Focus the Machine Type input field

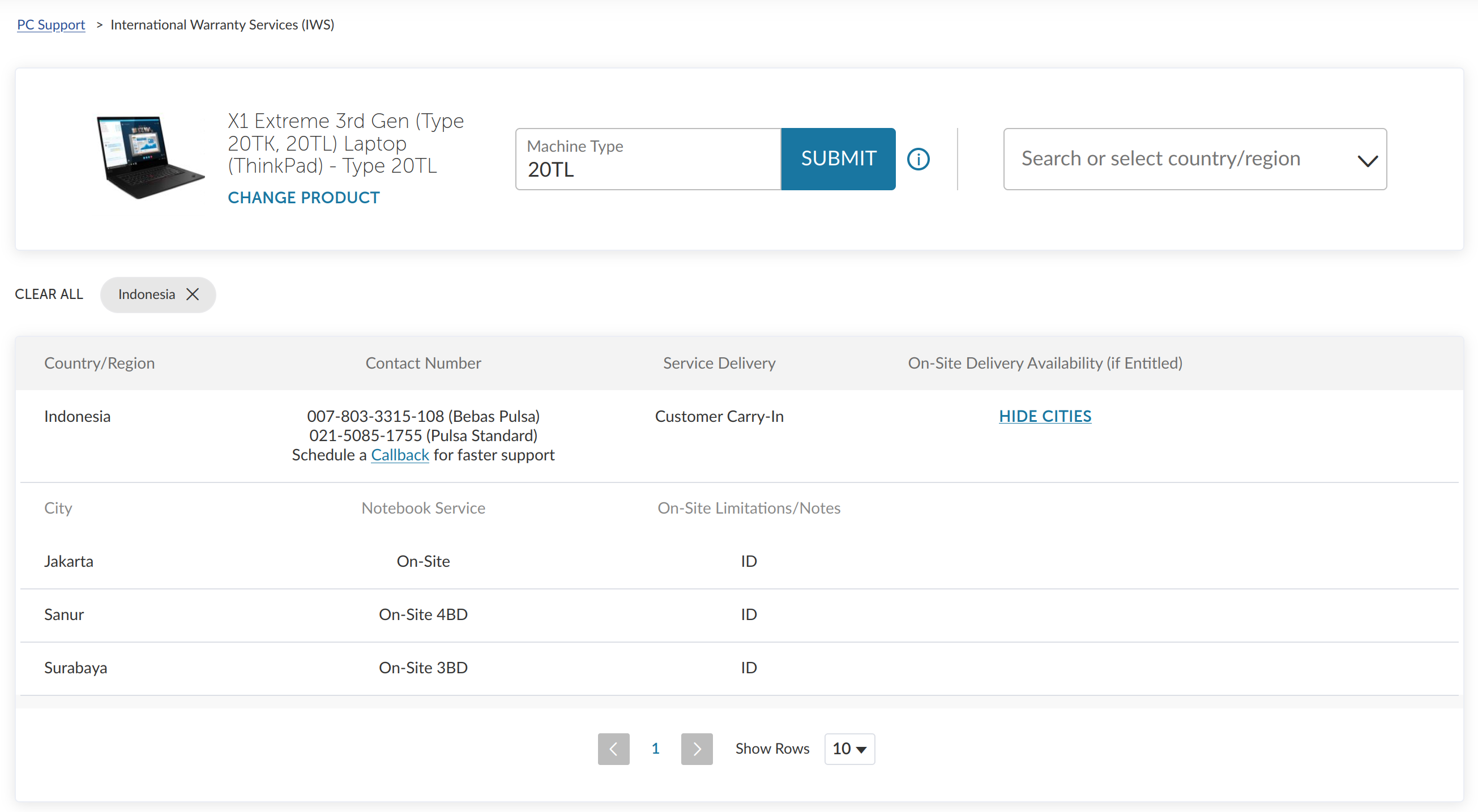(x=648, y=159)
